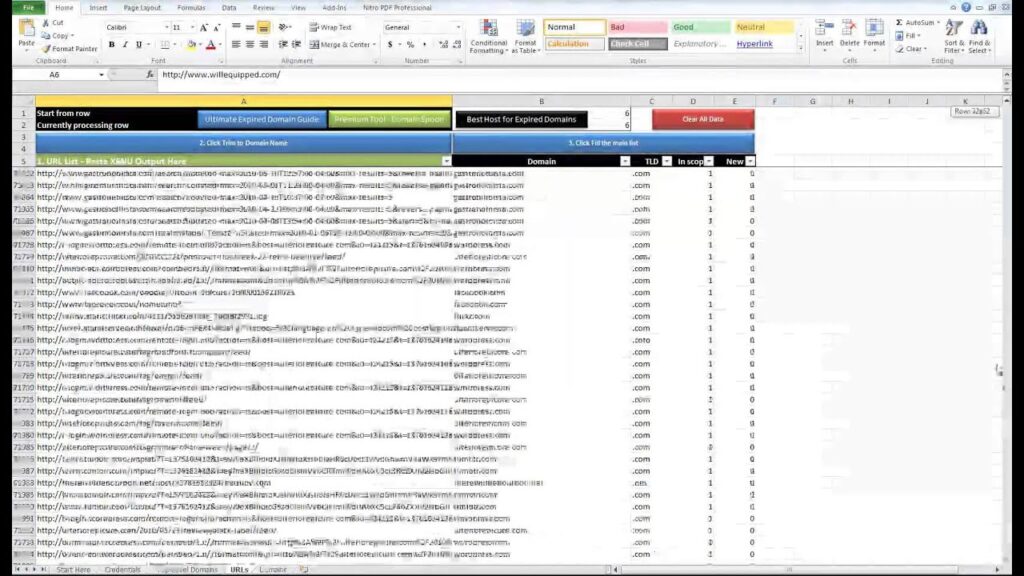Activate the Format Painter brush
Viewport: 1024px width, 576px height.
coord(69,49)
